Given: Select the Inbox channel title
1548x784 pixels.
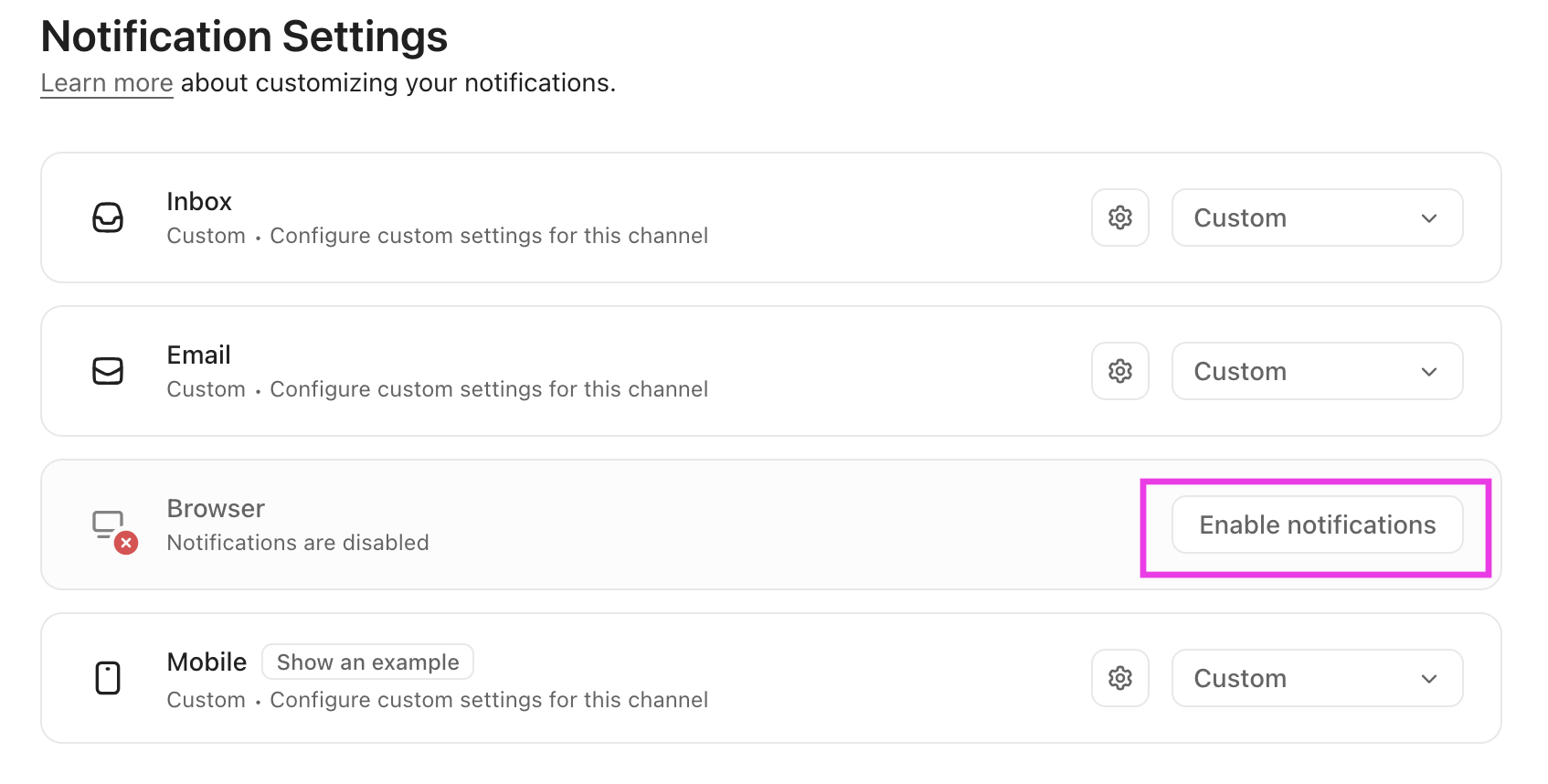Looking at the screenshot, I should pos(199,201).
